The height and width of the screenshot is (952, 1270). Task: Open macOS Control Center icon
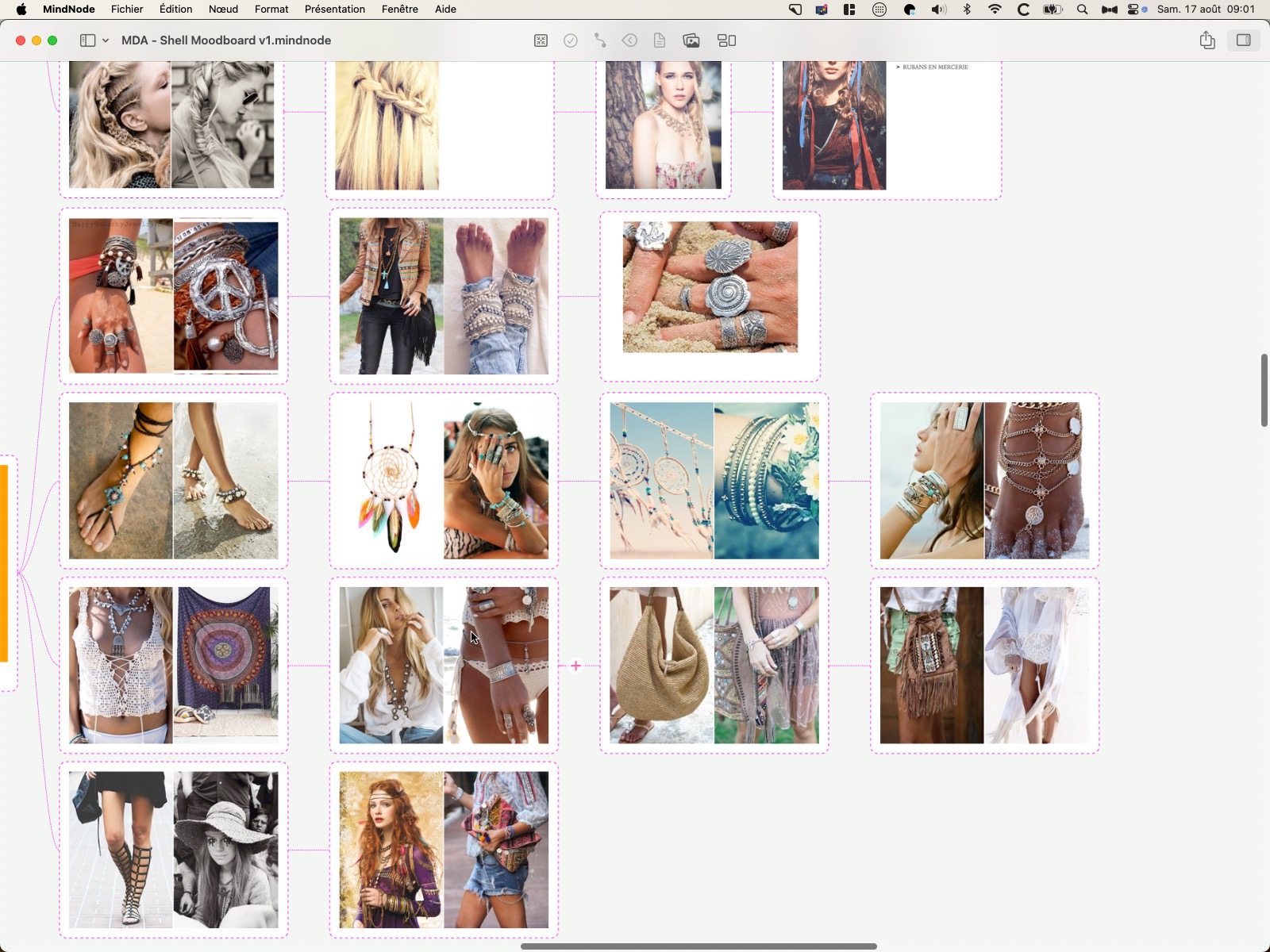coord(1133,10)
